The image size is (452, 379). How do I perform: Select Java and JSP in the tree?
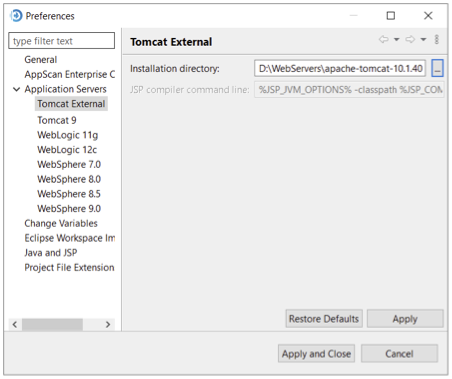point(51,253)
